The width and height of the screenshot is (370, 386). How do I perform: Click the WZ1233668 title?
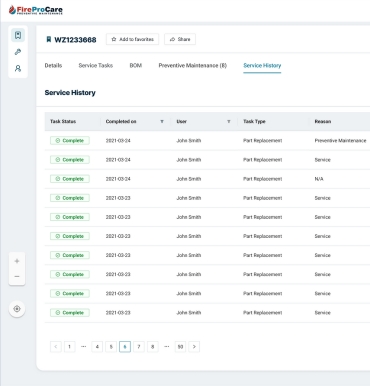75,40
